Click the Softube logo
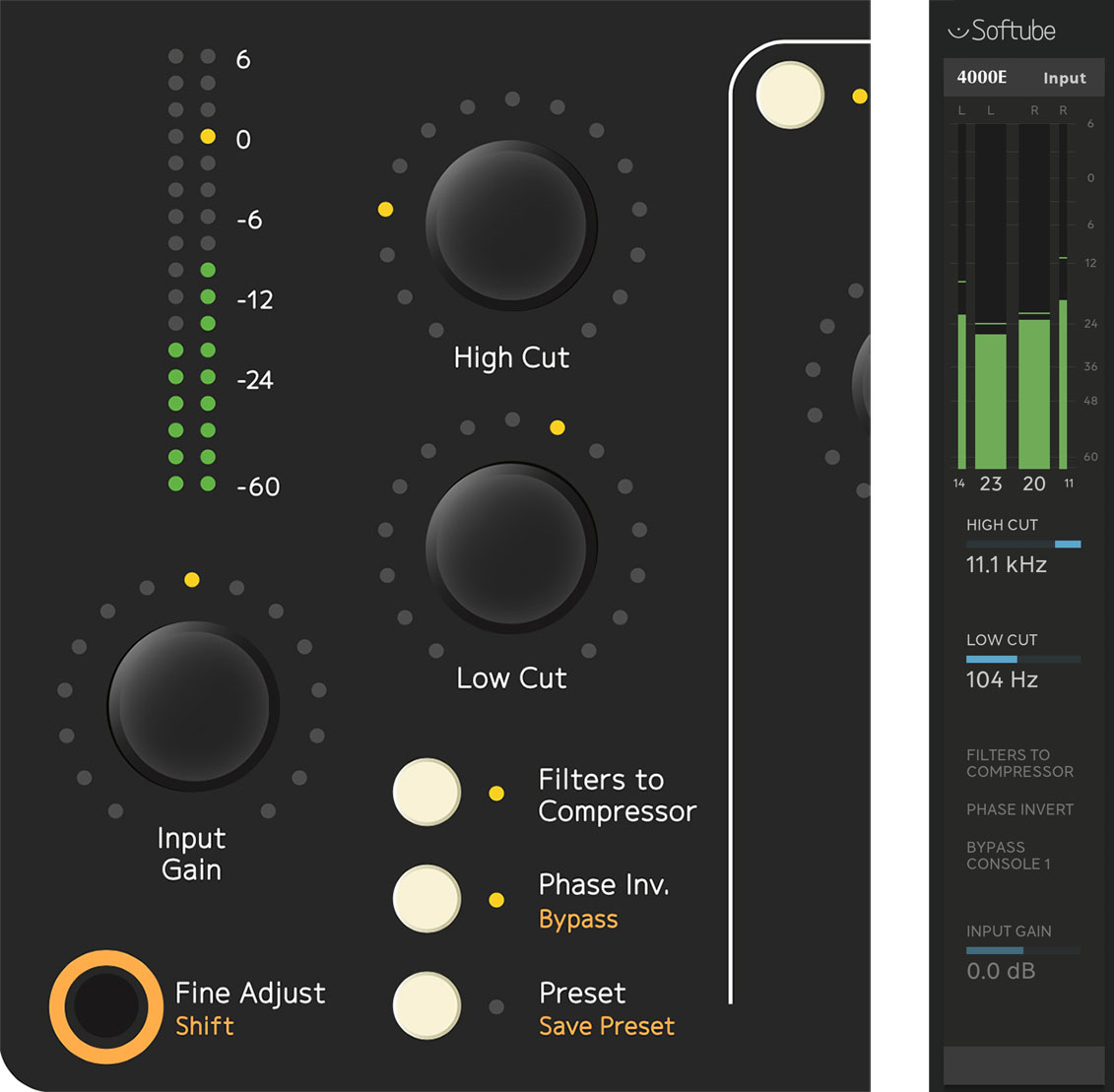This screenshot has height=1092, width=1114. pyautogui.click(x=1001, y=32)
